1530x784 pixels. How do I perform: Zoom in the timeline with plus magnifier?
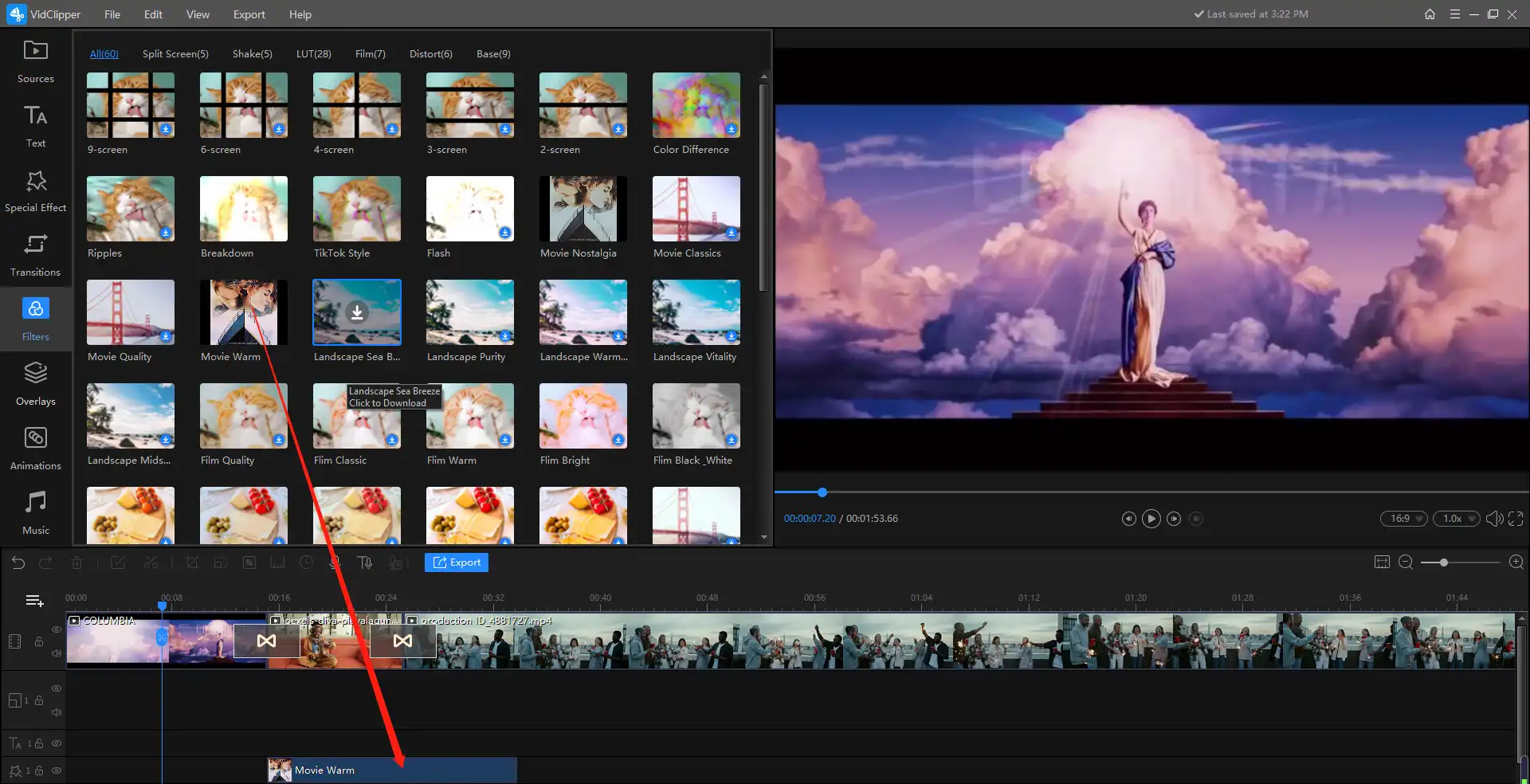1516,563
